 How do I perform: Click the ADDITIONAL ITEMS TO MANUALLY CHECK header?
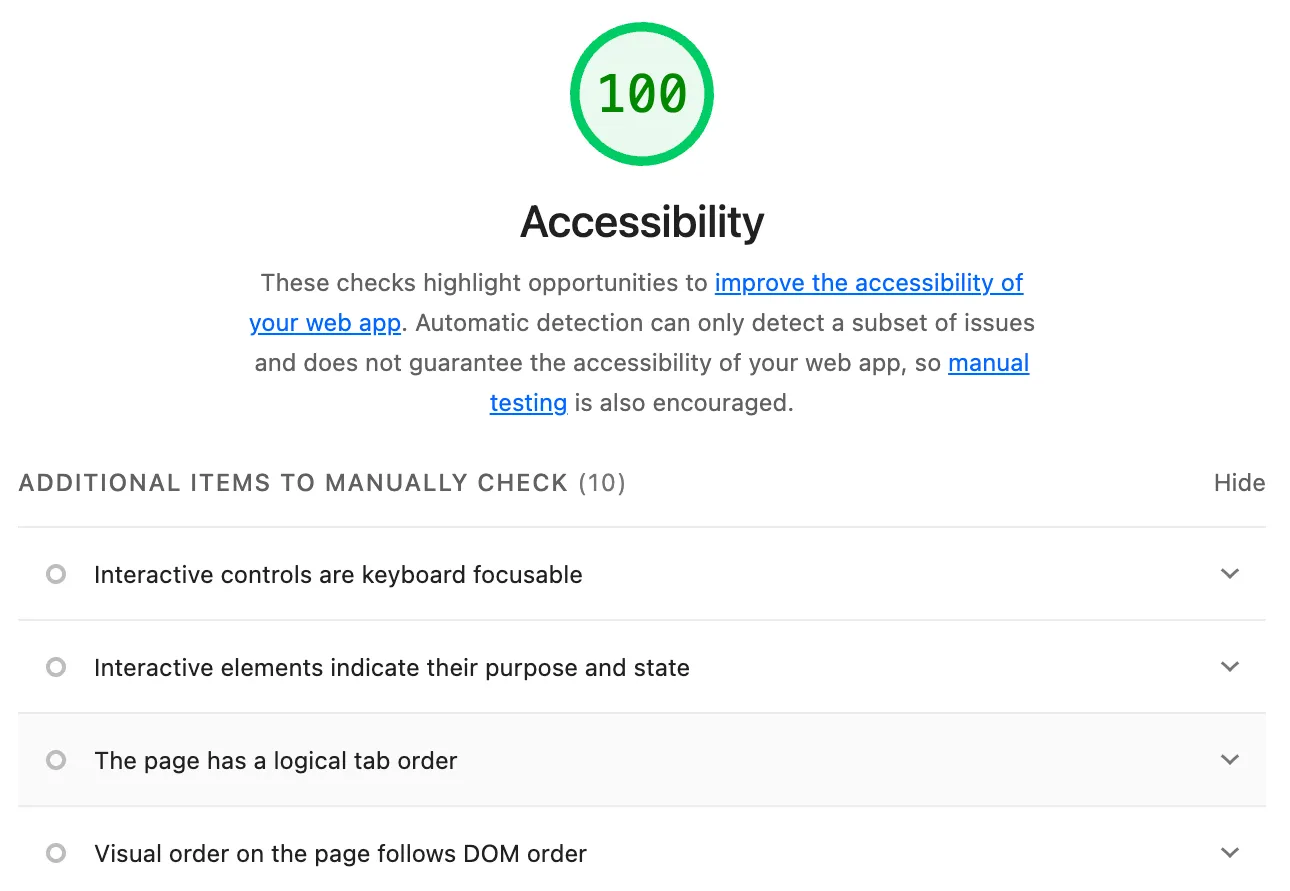coord(292,482)
